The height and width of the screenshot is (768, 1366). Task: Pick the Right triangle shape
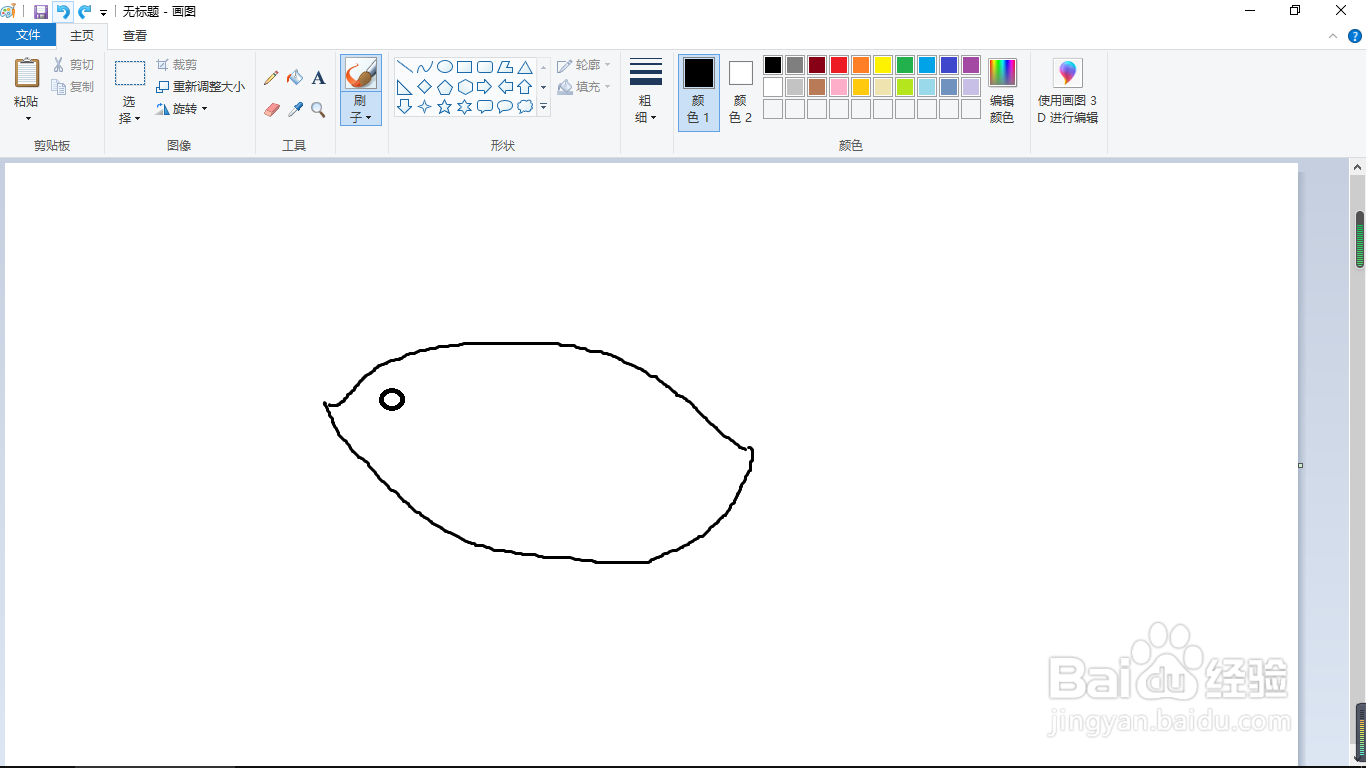(405, 87)
